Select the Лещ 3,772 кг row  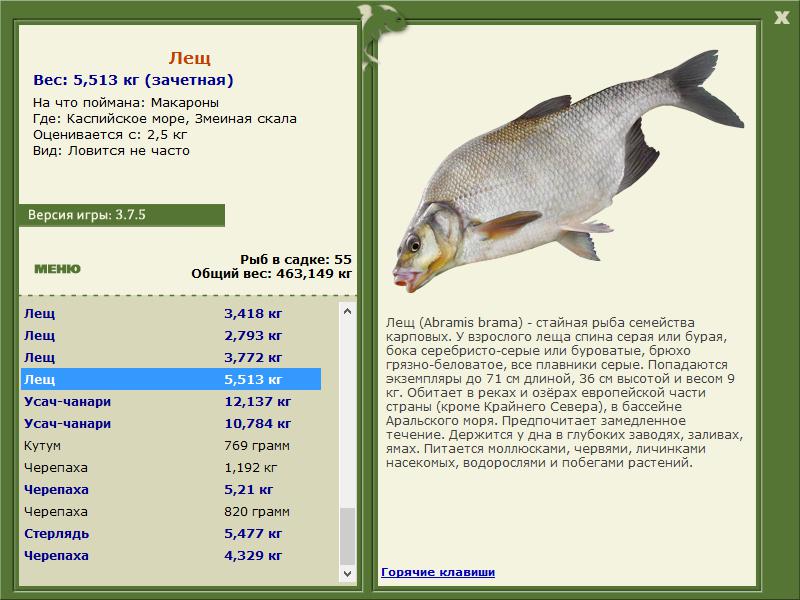click(x=171, y=357)
